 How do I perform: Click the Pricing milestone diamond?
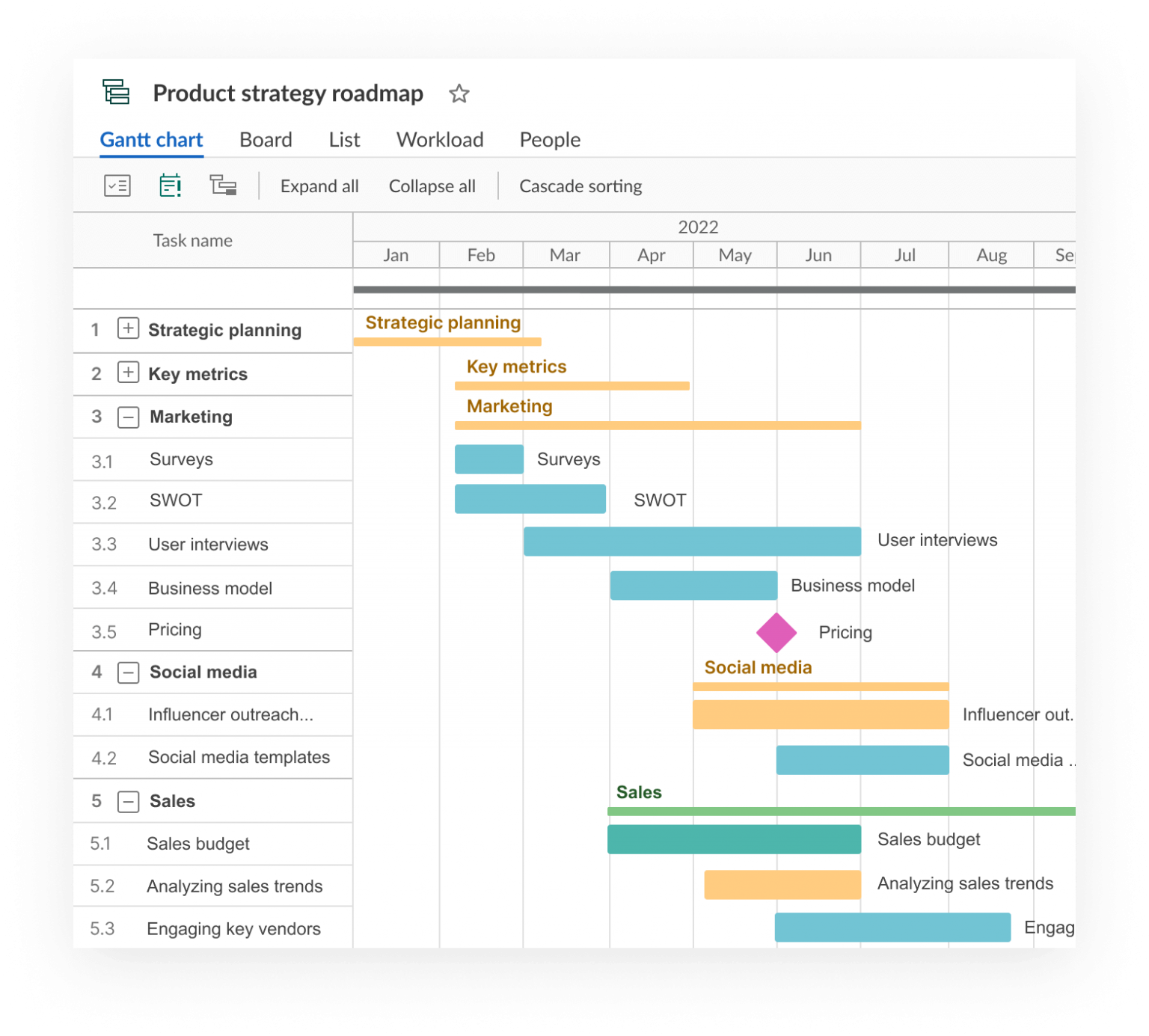coord(776,632)
